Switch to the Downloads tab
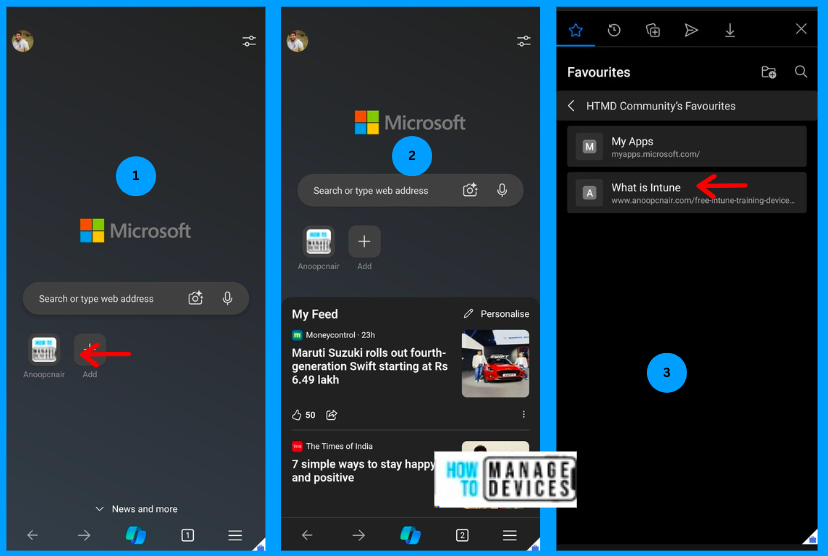This screenshot has height=556, width=828. coord(730,30)
